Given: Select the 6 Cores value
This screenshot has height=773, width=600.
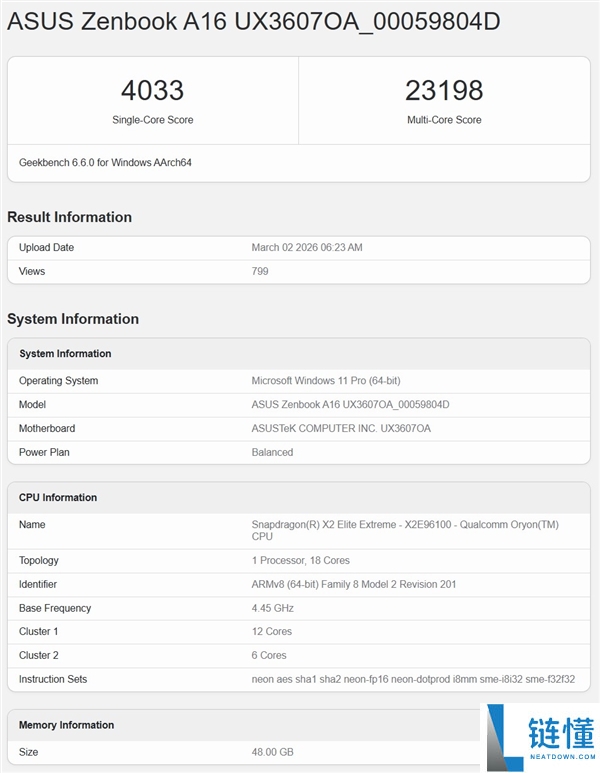Looking at the screenshot, I should [x=269, y=655].
